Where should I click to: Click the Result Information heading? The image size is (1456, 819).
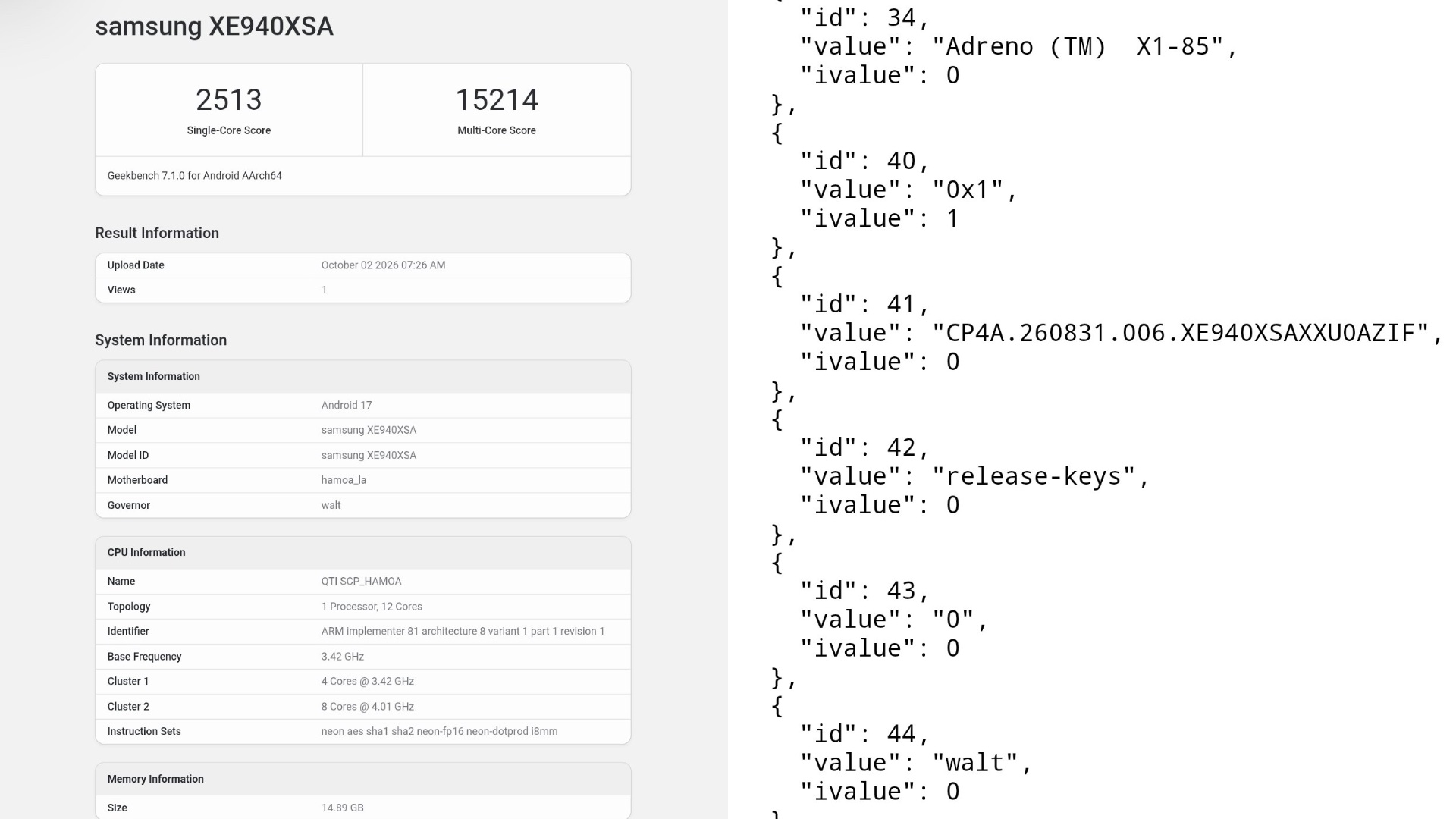tap(157, 233)
